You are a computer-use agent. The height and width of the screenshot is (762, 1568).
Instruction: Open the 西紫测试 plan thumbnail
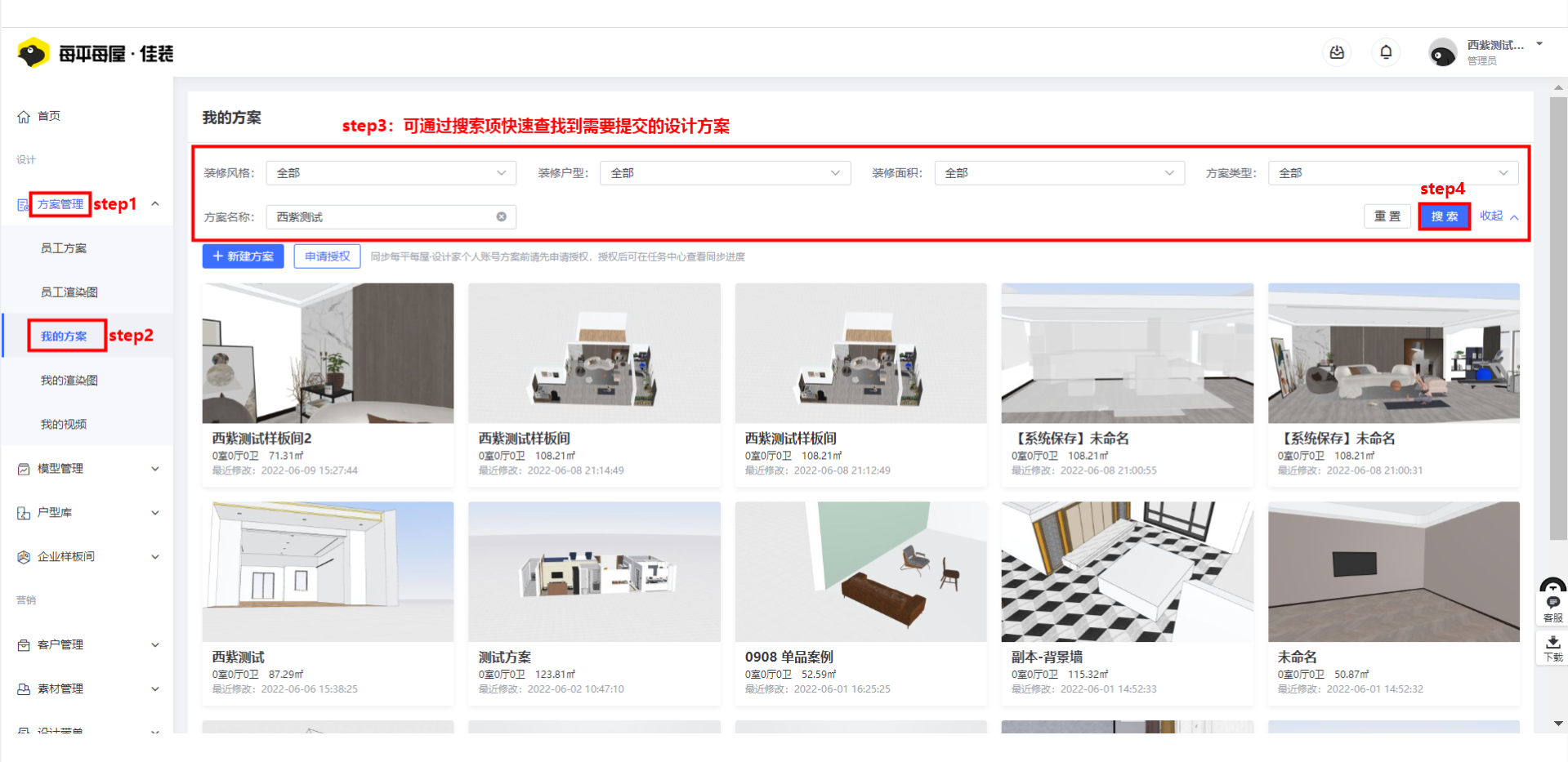[x=328, y=572]
